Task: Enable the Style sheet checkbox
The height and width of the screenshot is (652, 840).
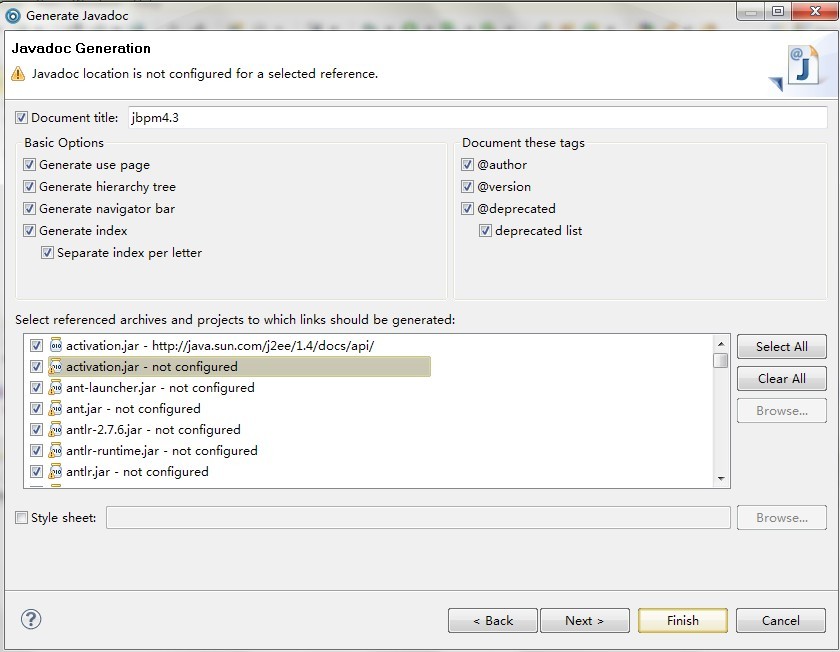Action: 22,518
